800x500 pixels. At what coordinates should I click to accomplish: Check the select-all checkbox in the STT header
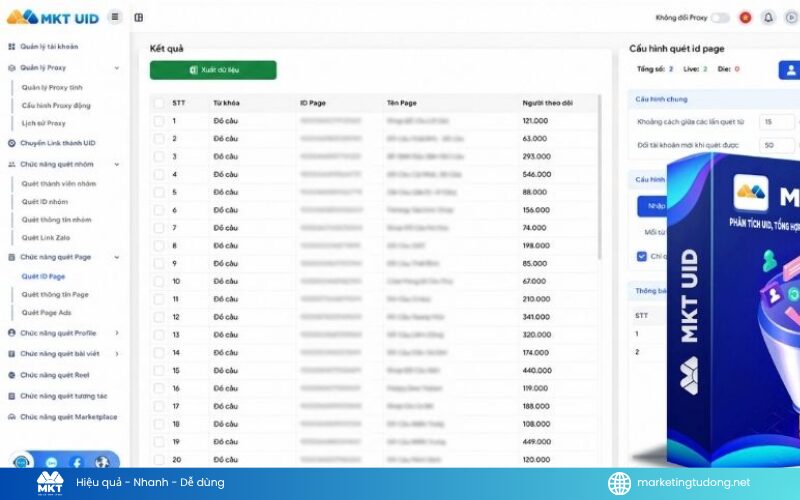click(159, 103)
